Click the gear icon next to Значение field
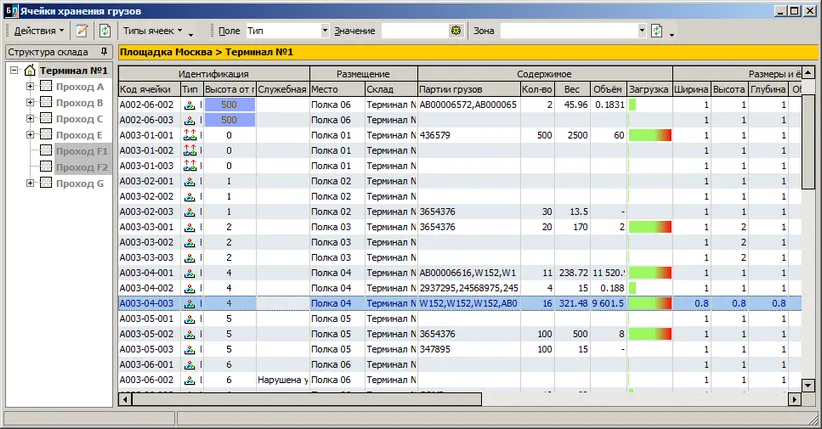 456,31
